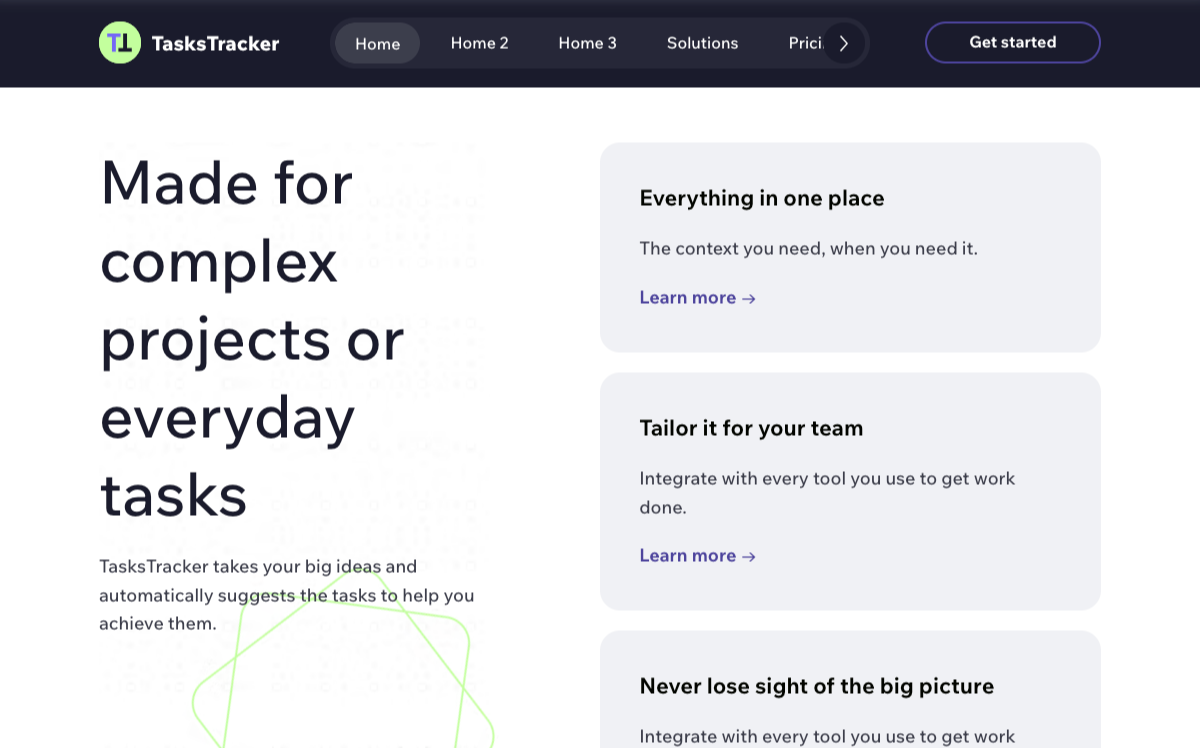Image resolution: width=1200 pixels, height=748 pixels.
Task: Go to the Home 2 page
Action: (480, 43)
